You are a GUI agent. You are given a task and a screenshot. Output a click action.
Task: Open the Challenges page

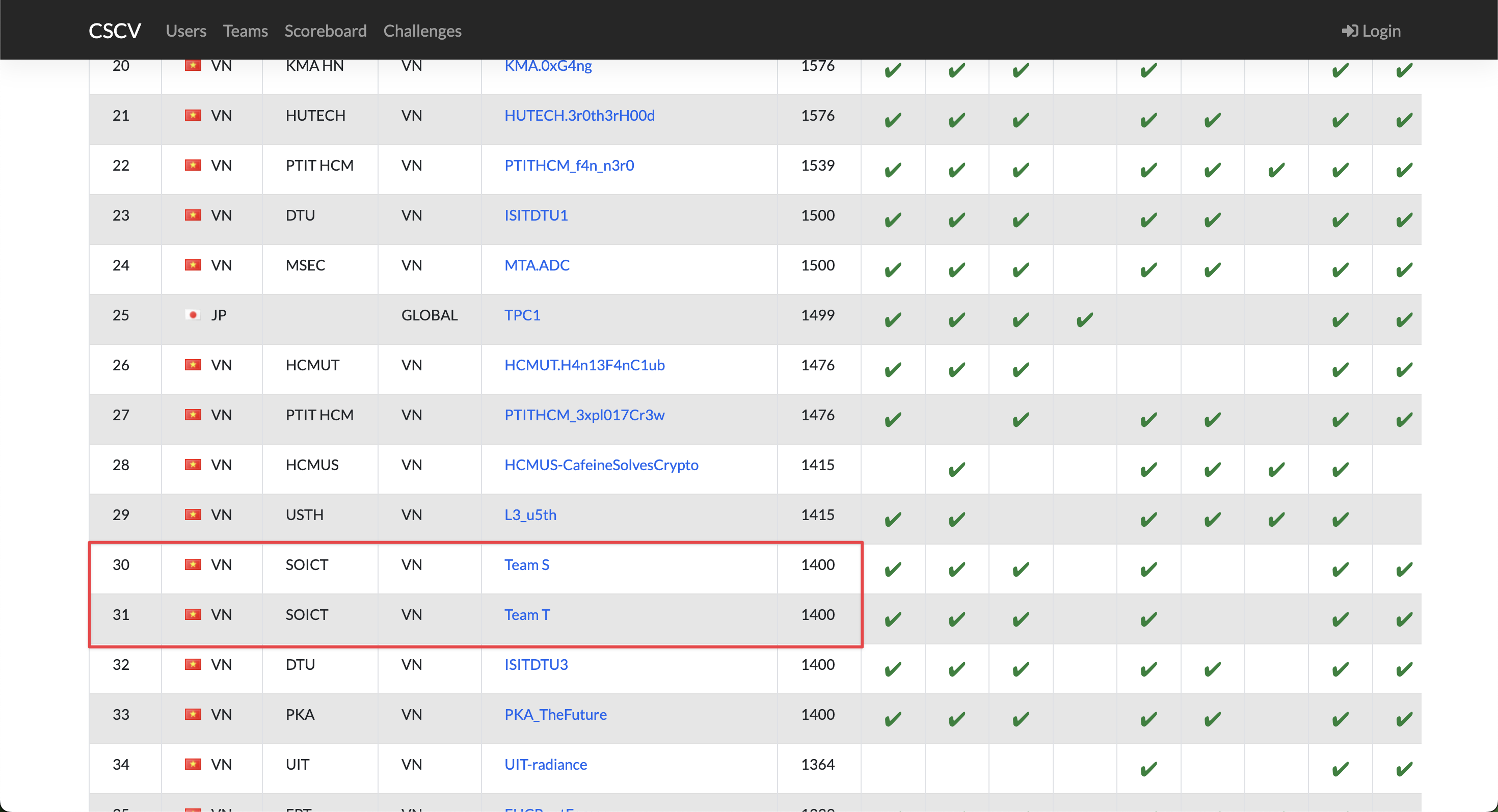[x=421, y=30]
